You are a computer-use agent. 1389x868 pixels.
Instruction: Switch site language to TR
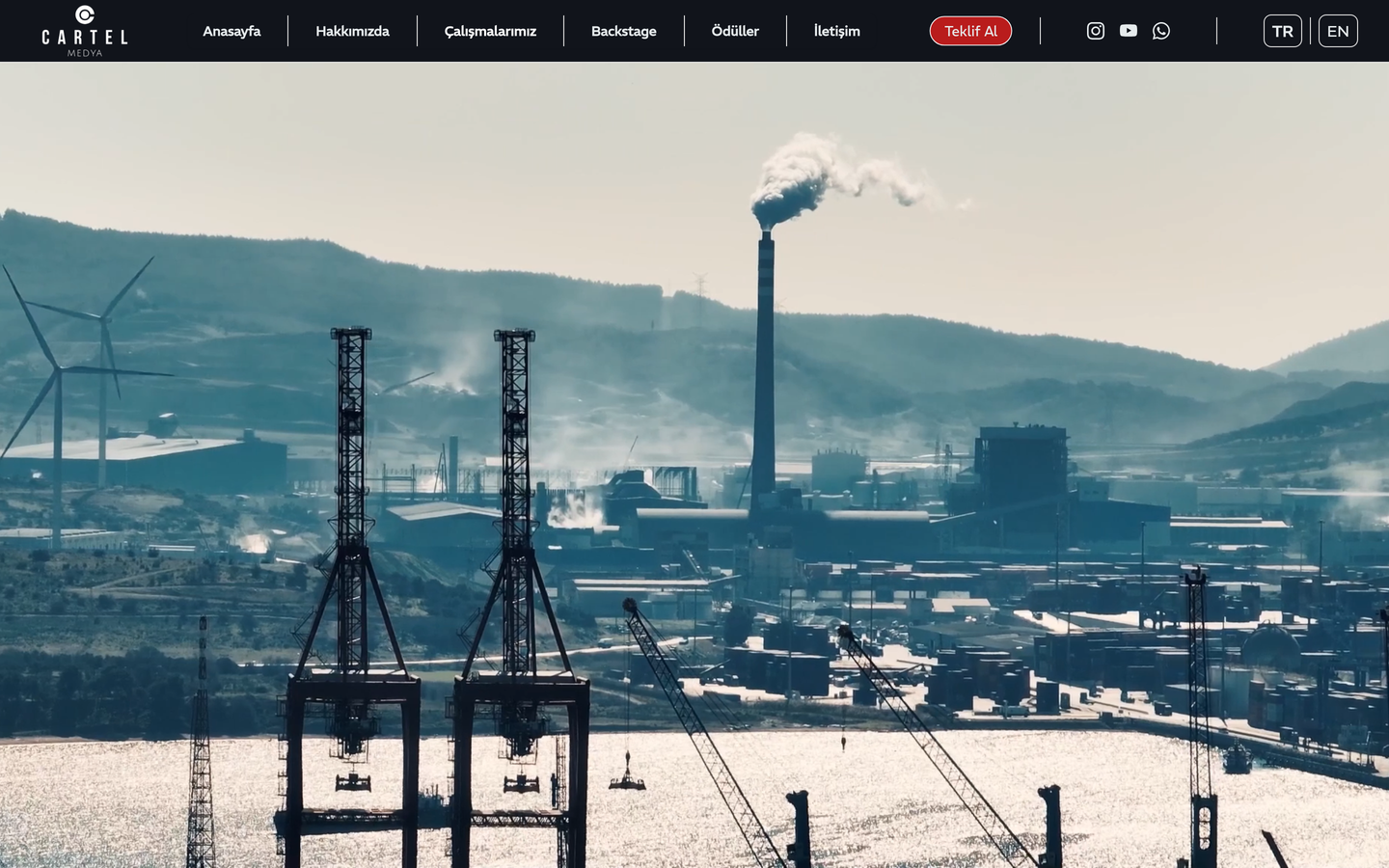[x=1283, y=31]
